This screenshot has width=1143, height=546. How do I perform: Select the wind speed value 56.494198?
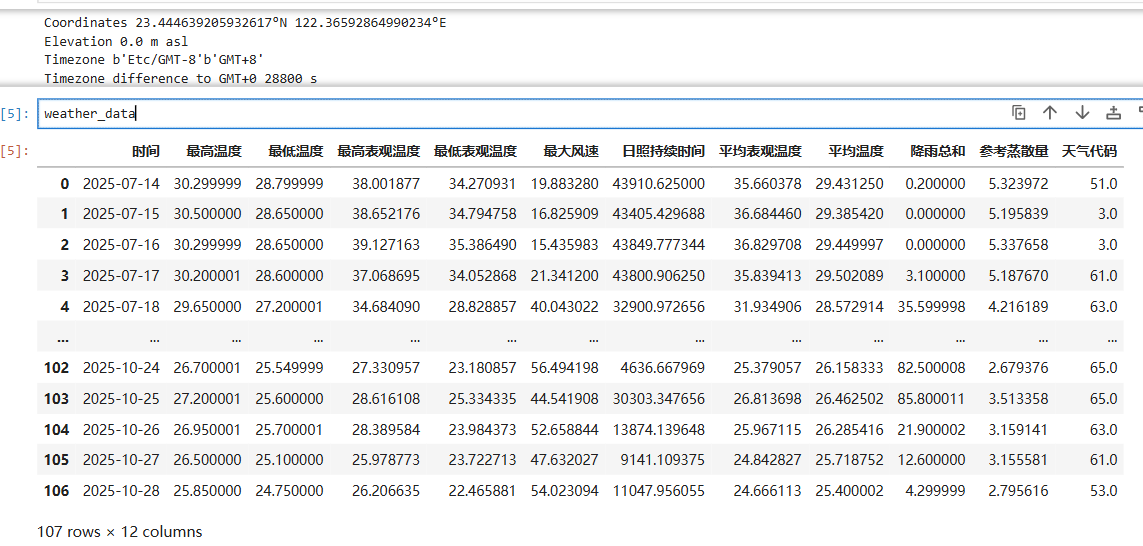point(564,367)
